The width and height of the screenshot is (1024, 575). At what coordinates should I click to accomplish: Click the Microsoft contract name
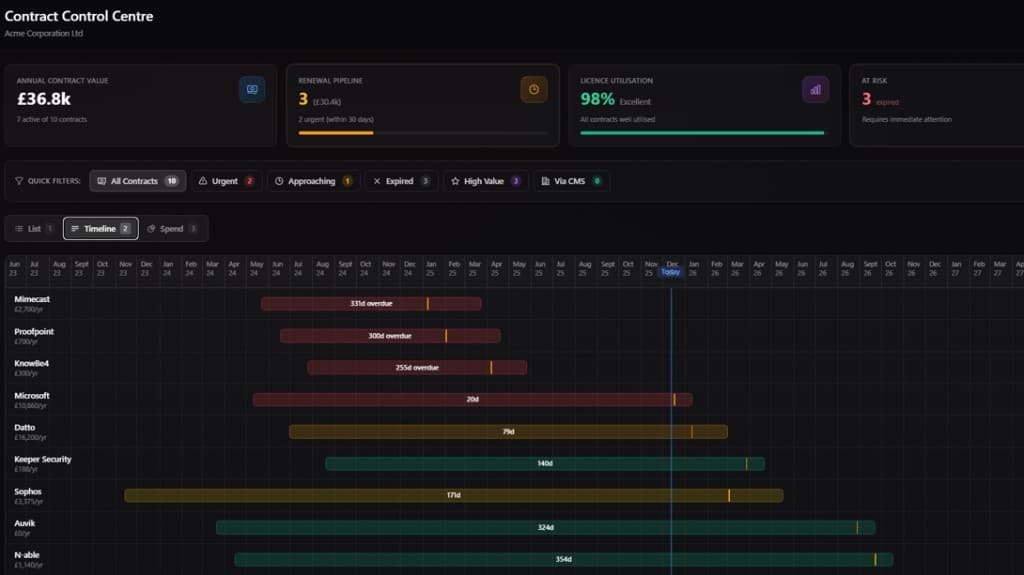(31, 396)
